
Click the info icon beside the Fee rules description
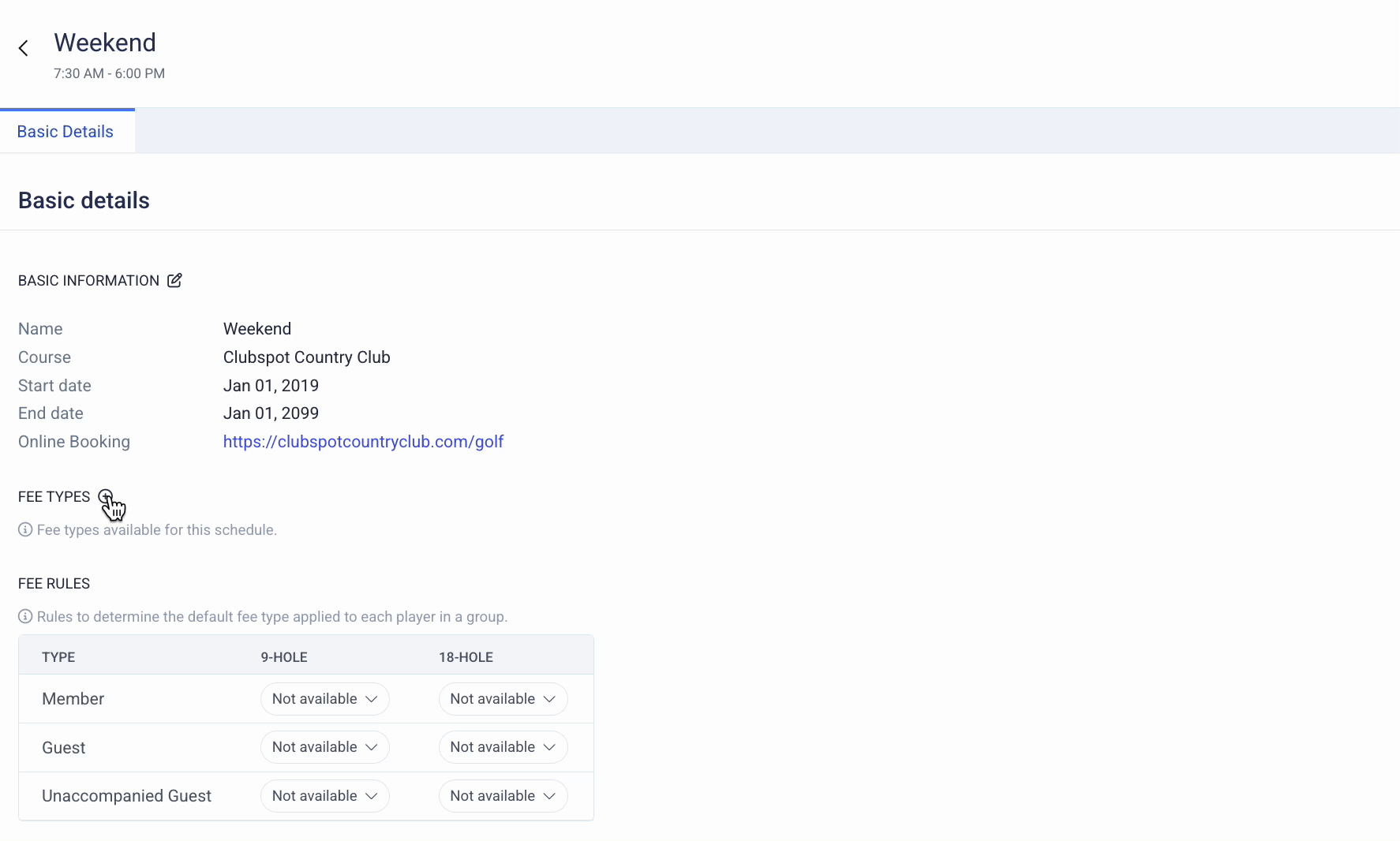tap(25, 616)
